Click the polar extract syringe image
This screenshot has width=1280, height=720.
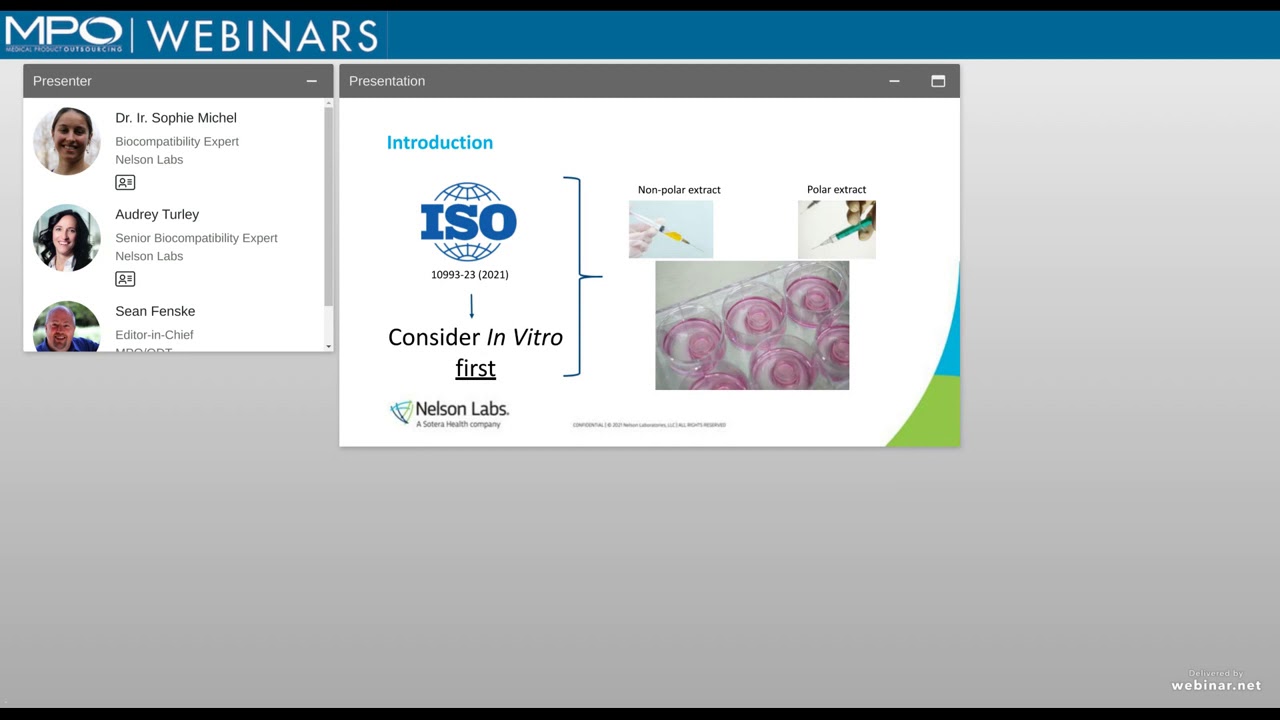(837, 229)
